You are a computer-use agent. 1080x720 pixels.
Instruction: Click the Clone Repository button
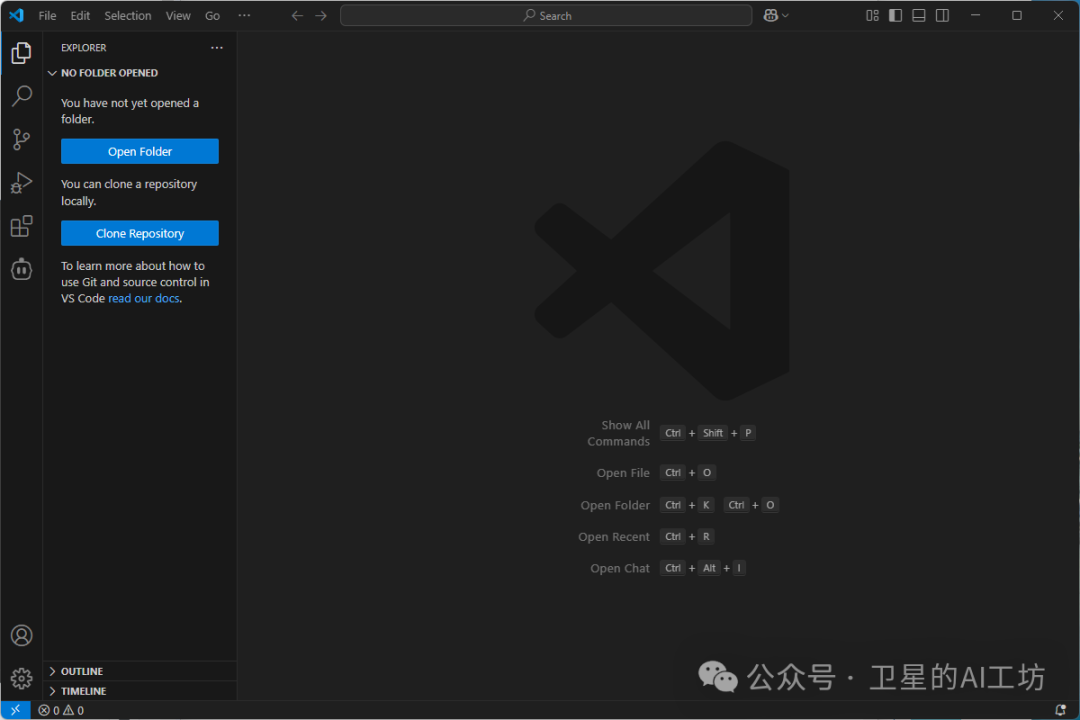[140, 234]
